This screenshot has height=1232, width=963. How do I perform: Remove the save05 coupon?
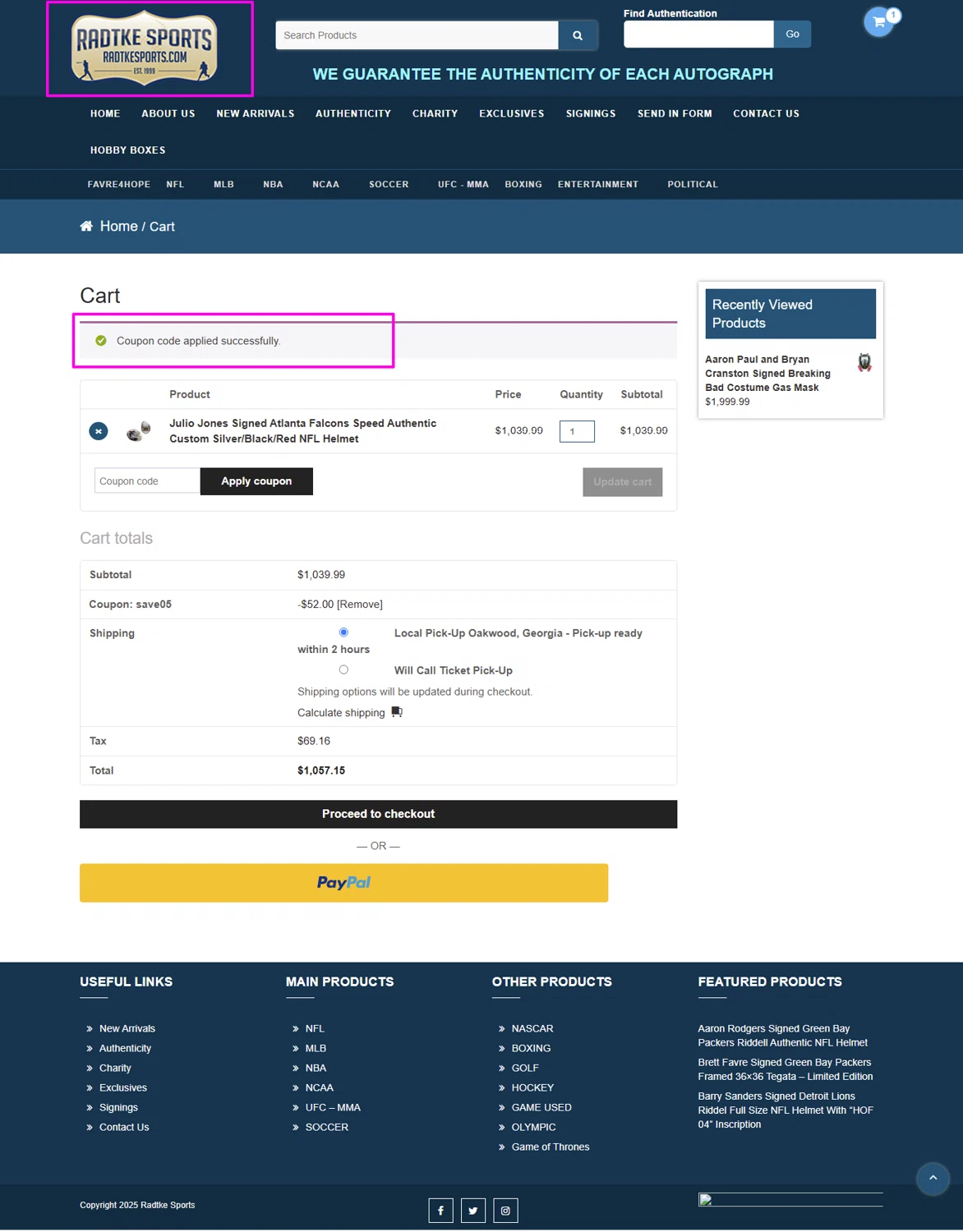click(x=360, y=605)
